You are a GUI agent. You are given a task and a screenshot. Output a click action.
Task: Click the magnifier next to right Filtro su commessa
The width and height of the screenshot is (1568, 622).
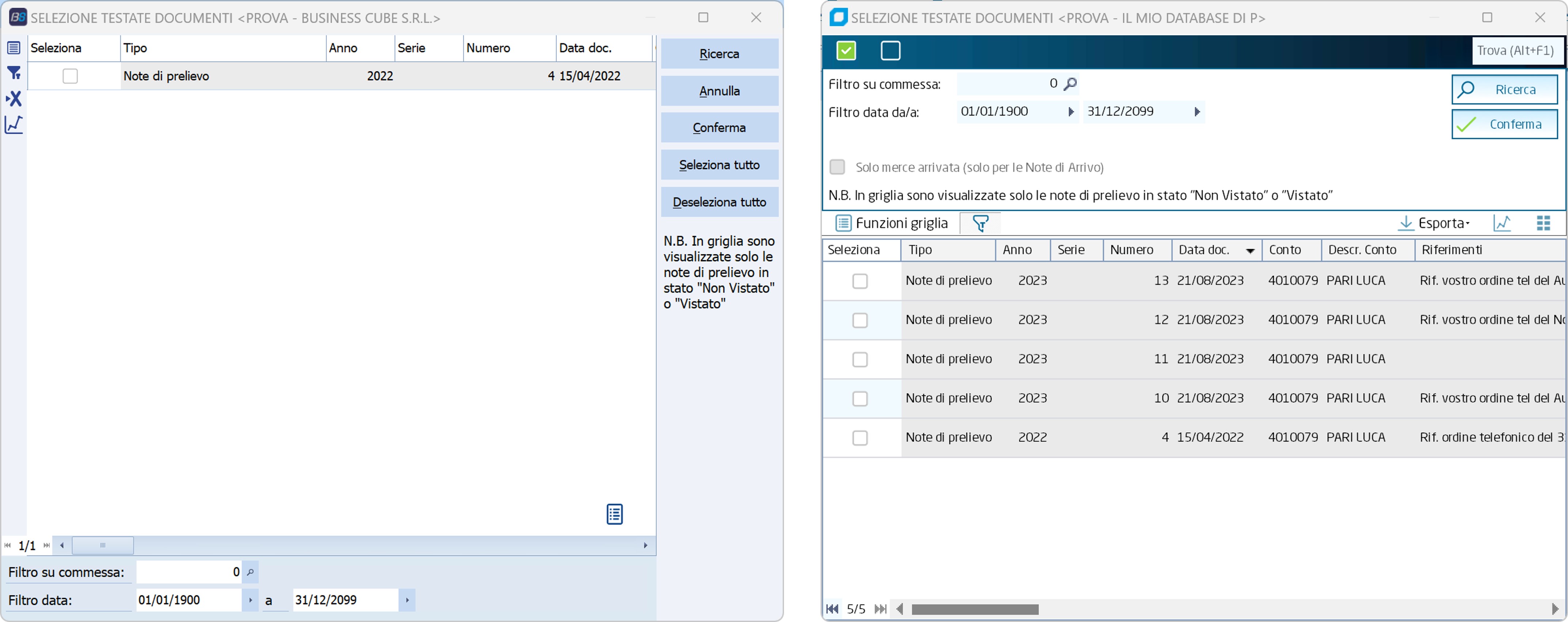point(1070,84)
